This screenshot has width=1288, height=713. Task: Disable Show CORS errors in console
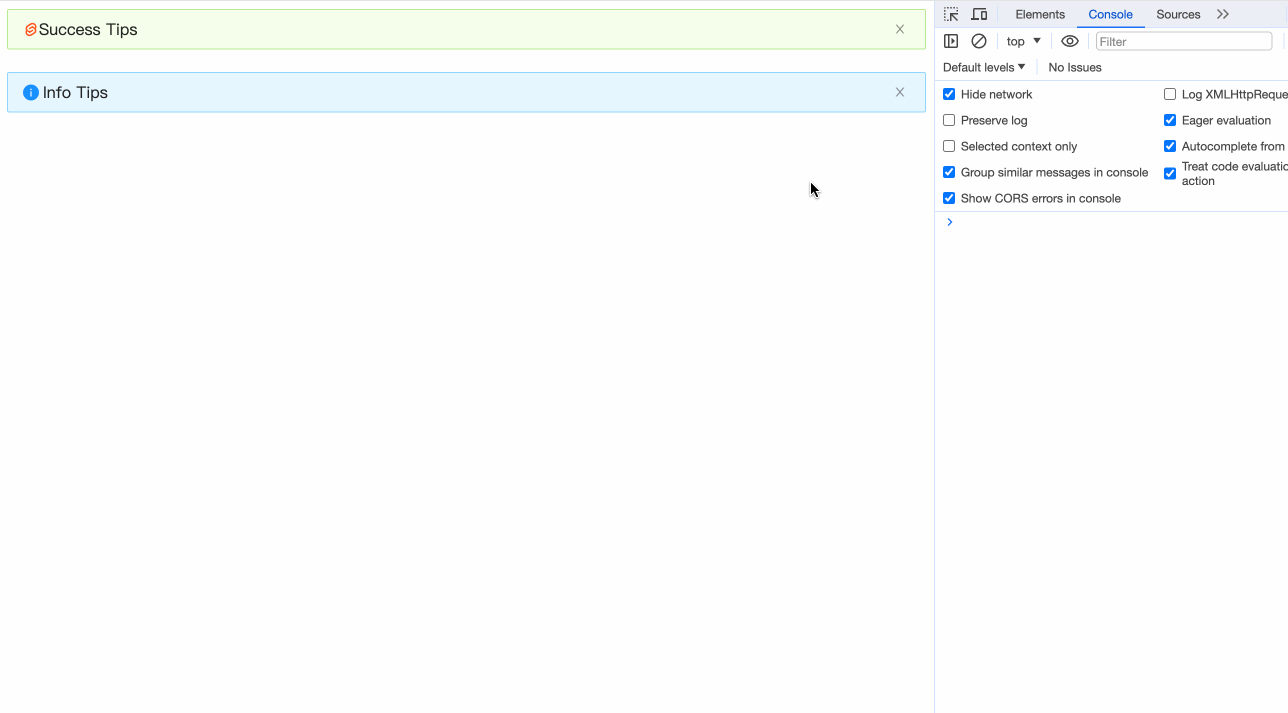point(949,198)
